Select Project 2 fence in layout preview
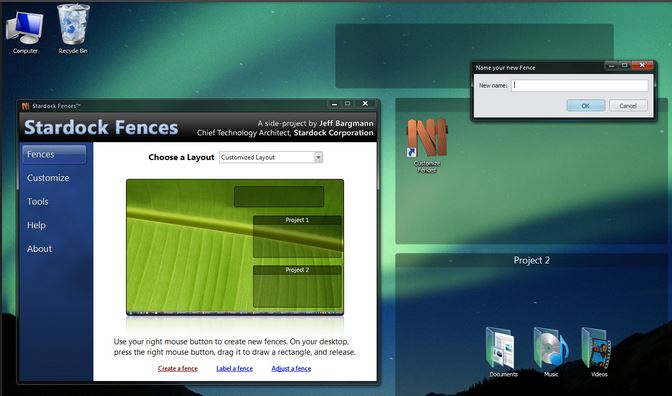Viewport: 672px width, 396px height. [297, 286]
